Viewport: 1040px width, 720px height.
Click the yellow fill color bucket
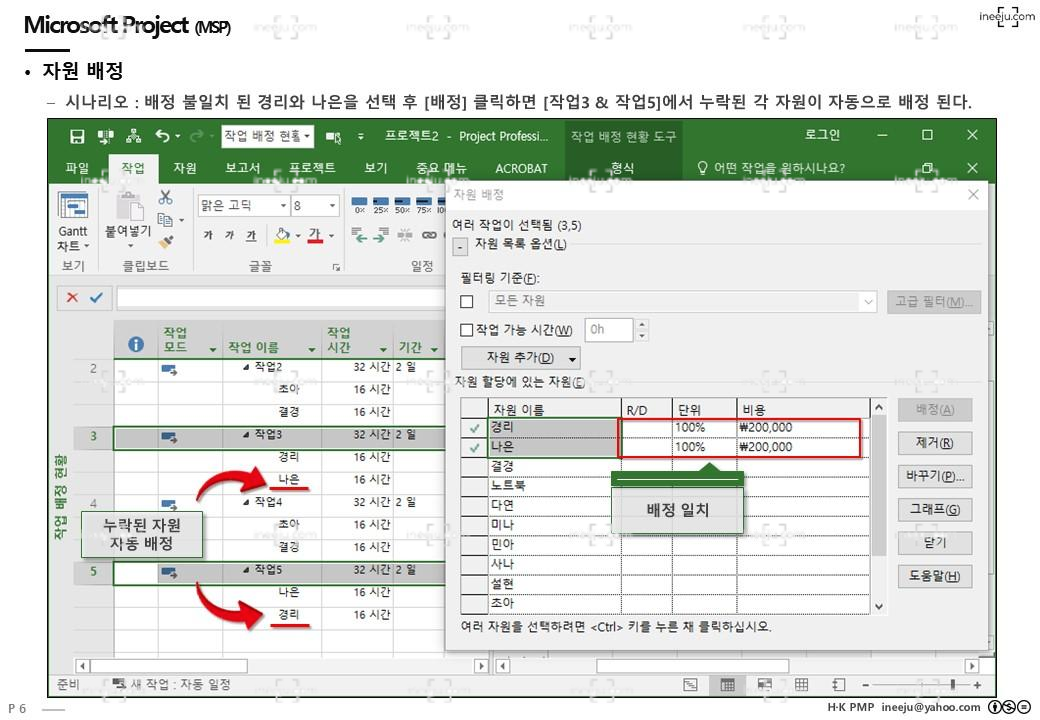283,235
